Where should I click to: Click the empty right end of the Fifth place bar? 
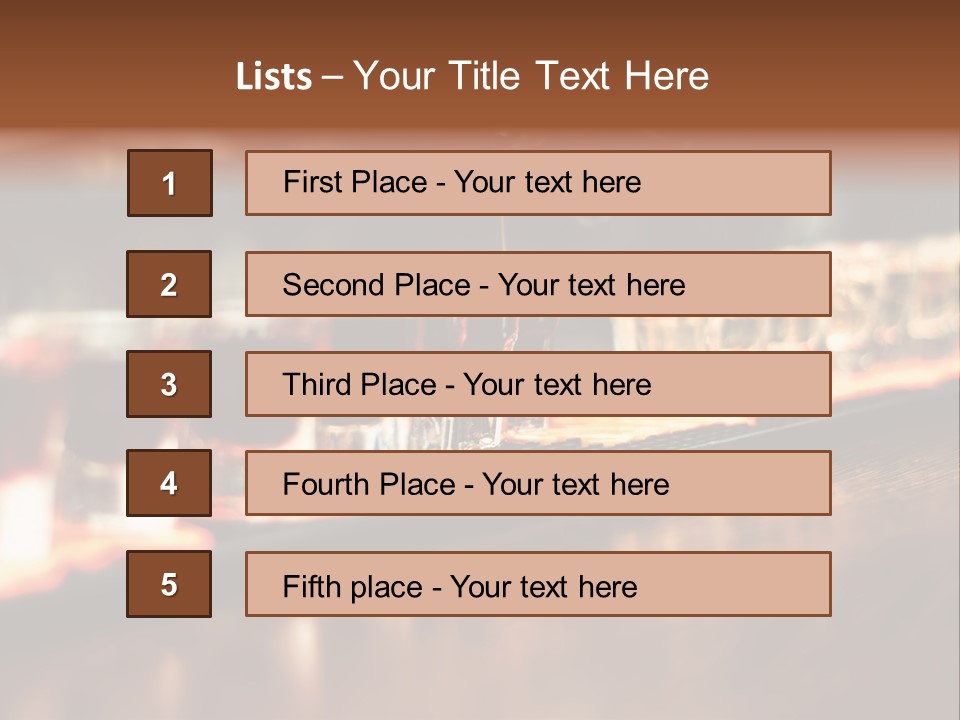[735, 584]
